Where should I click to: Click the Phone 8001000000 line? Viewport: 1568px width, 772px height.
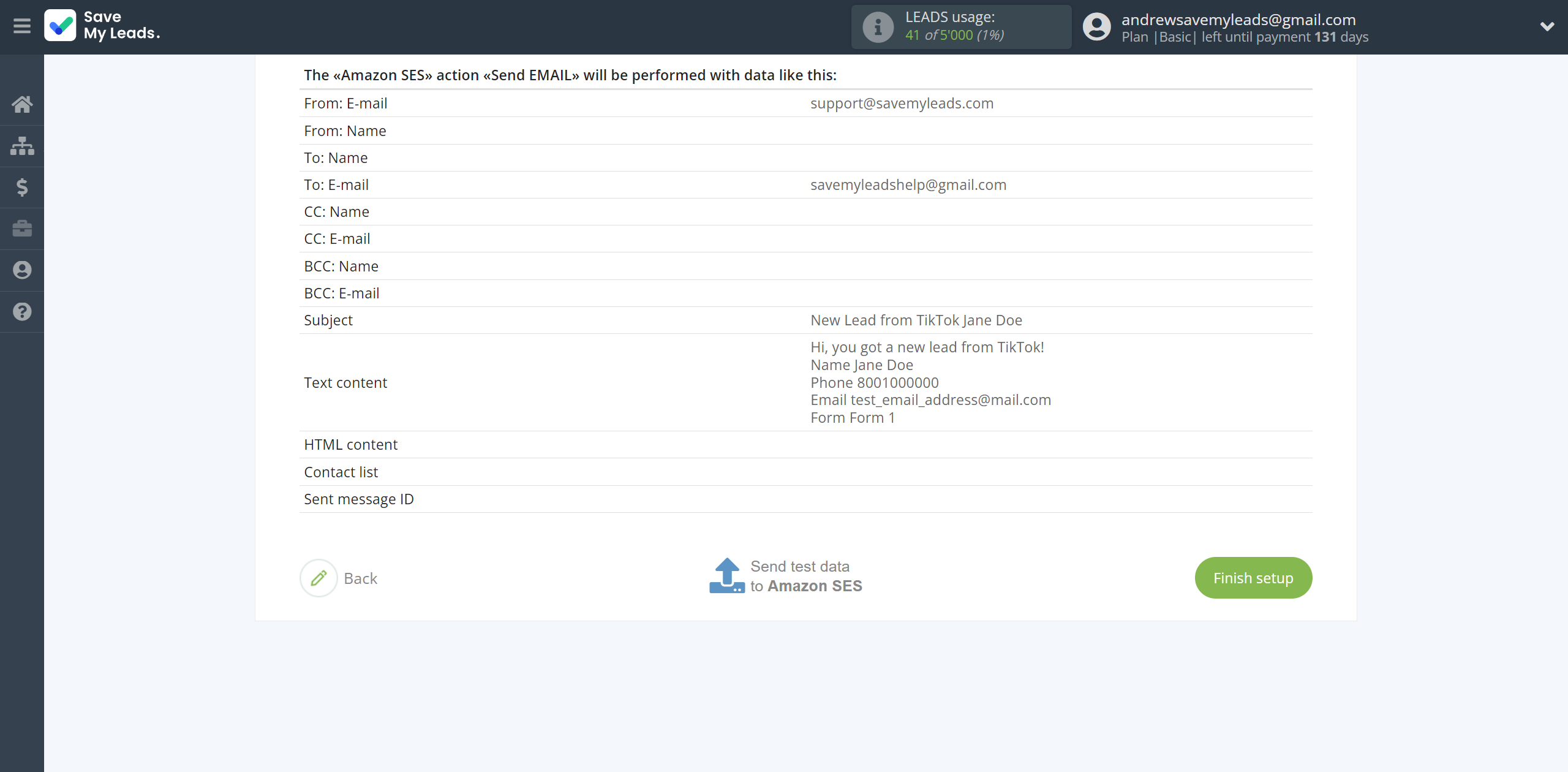pos(875,383)
